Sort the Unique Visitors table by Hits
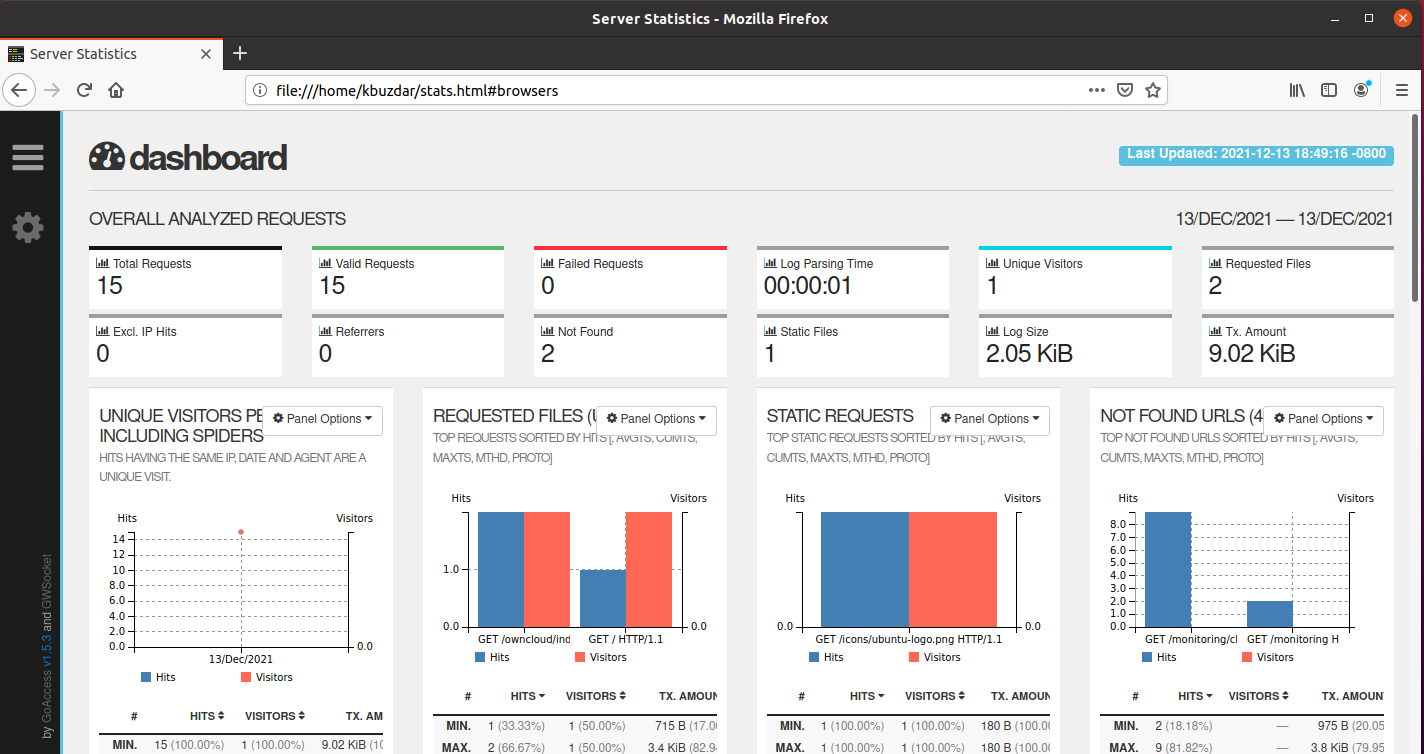1424x754 pixels. tap(207, 716)
